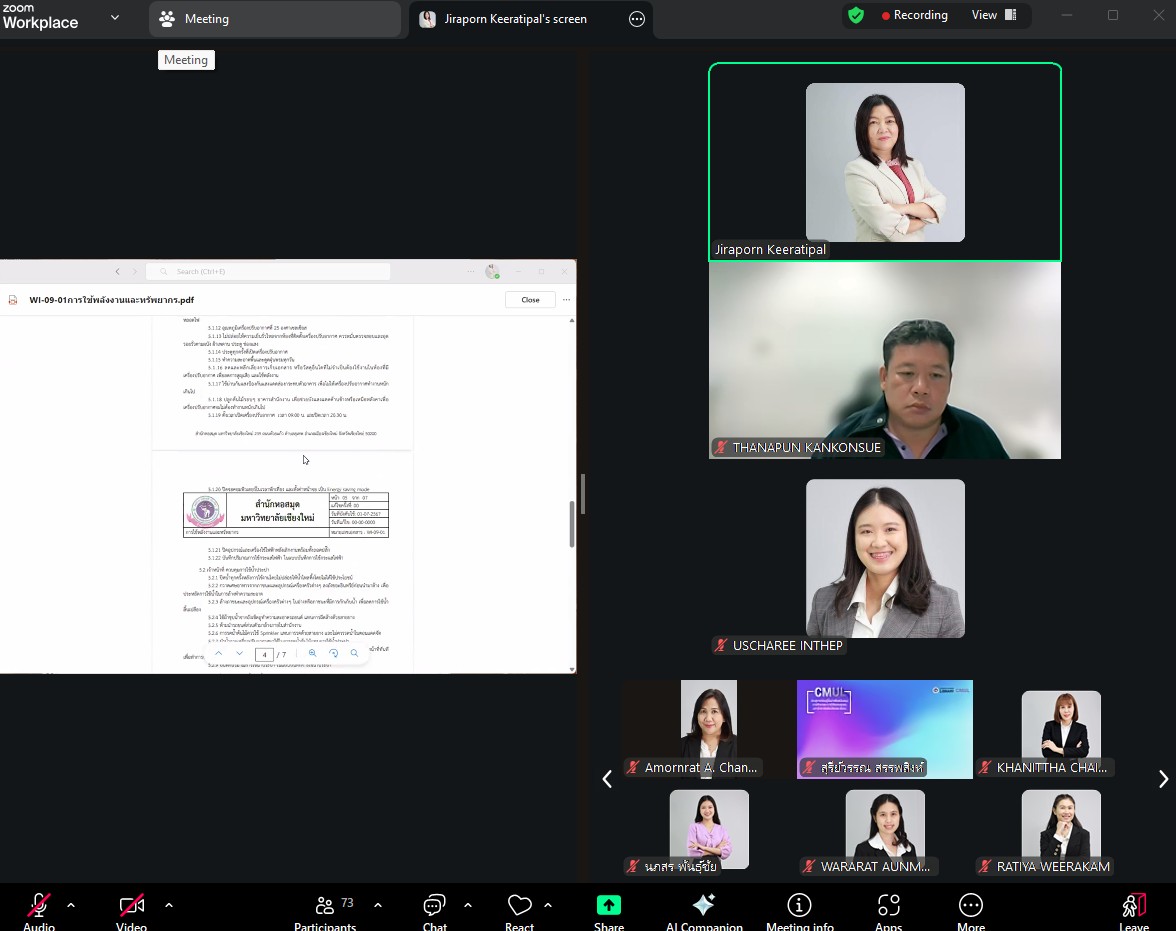Expand audio options arrow beside Audio
The image size is (1176, 931).
[71, 905]
